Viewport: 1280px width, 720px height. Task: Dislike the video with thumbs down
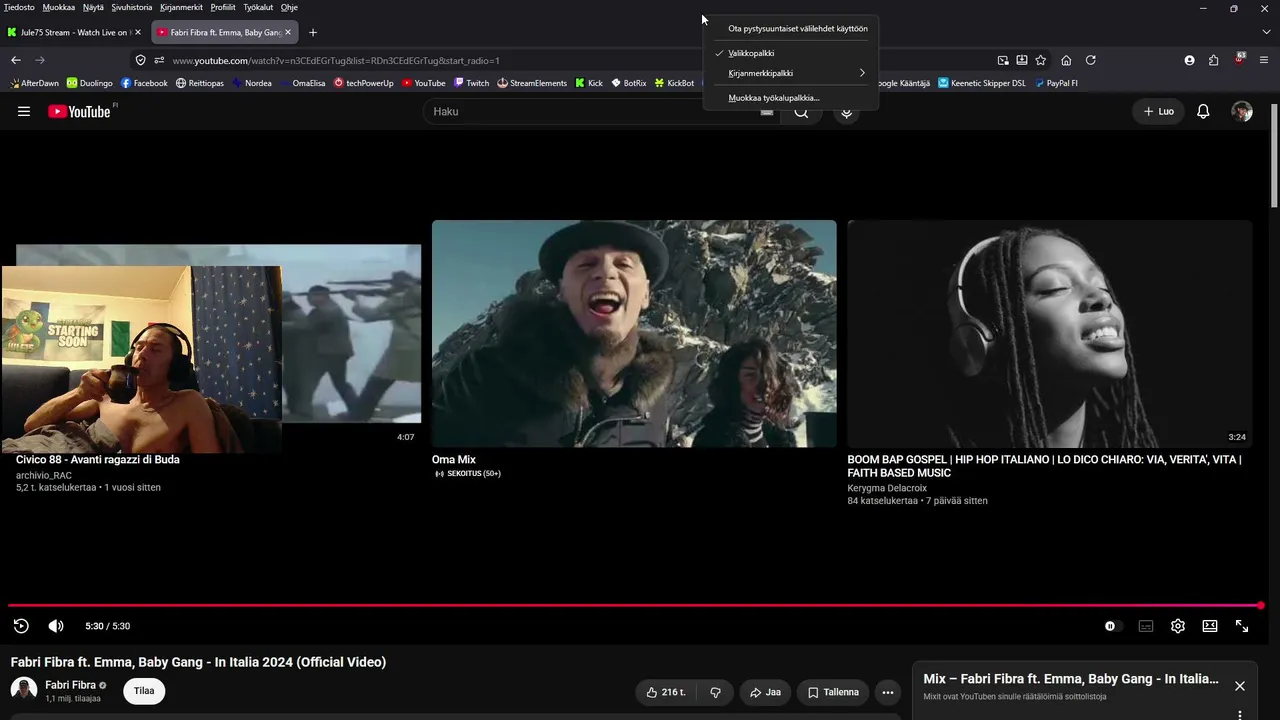tap(715, 692)
